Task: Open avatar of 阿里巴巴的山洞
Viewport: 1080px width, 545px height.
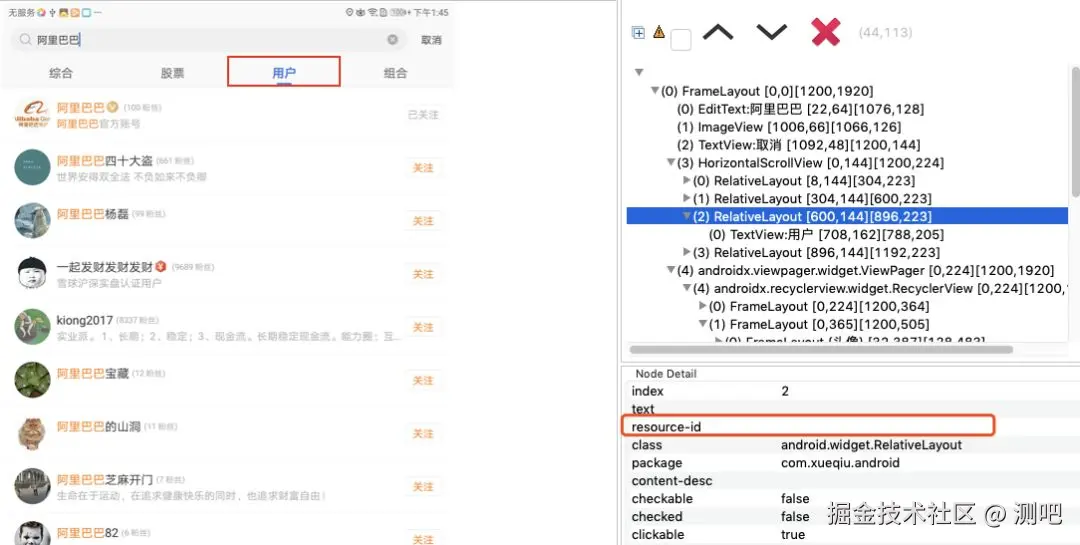Action: click(32, 433)
